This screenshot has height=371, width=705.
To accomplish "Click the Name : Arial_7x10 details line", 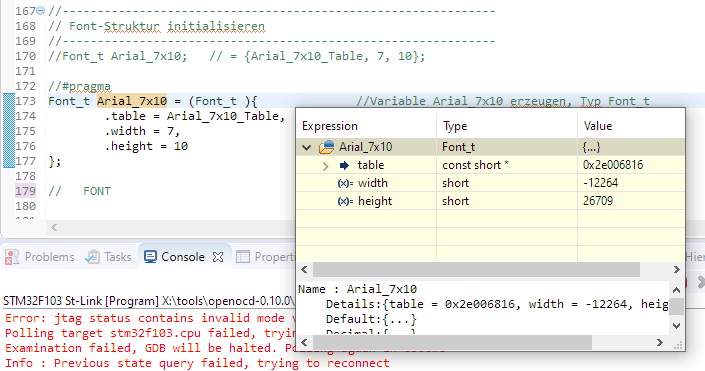I will click(x=357, y=289).
